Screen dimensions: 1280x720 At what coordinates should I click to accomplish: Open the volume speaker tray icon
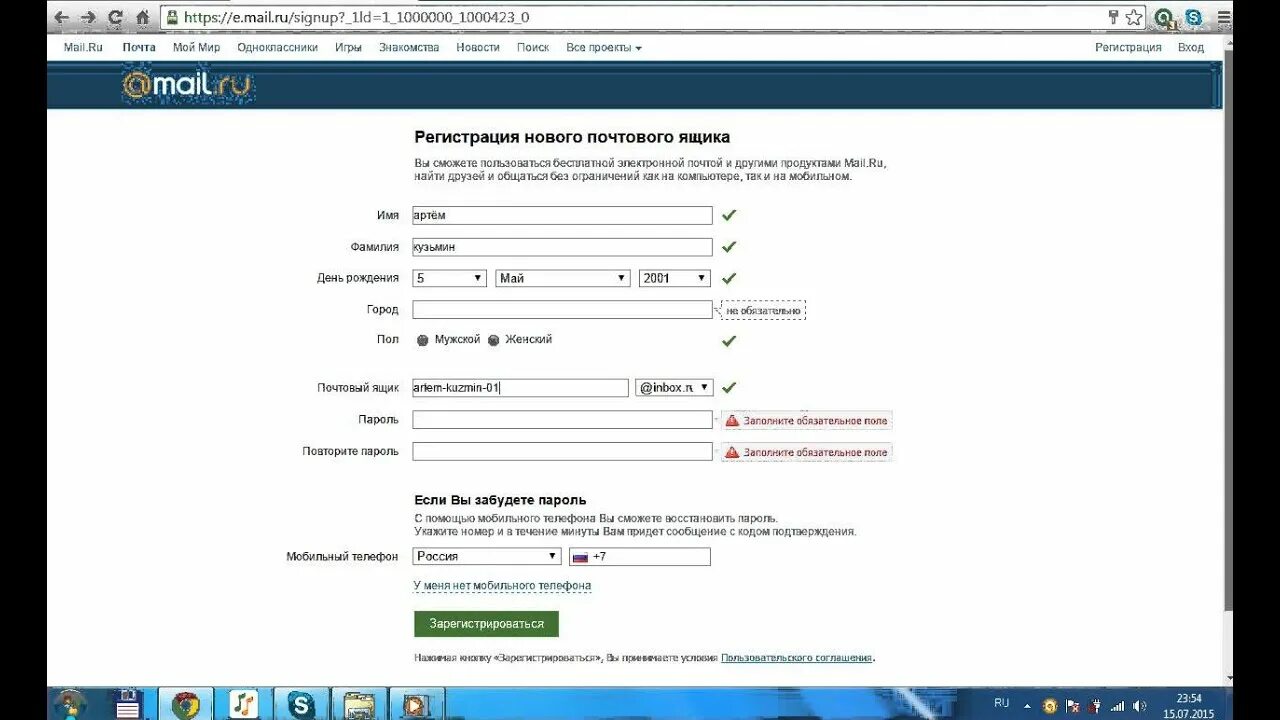1141,706
